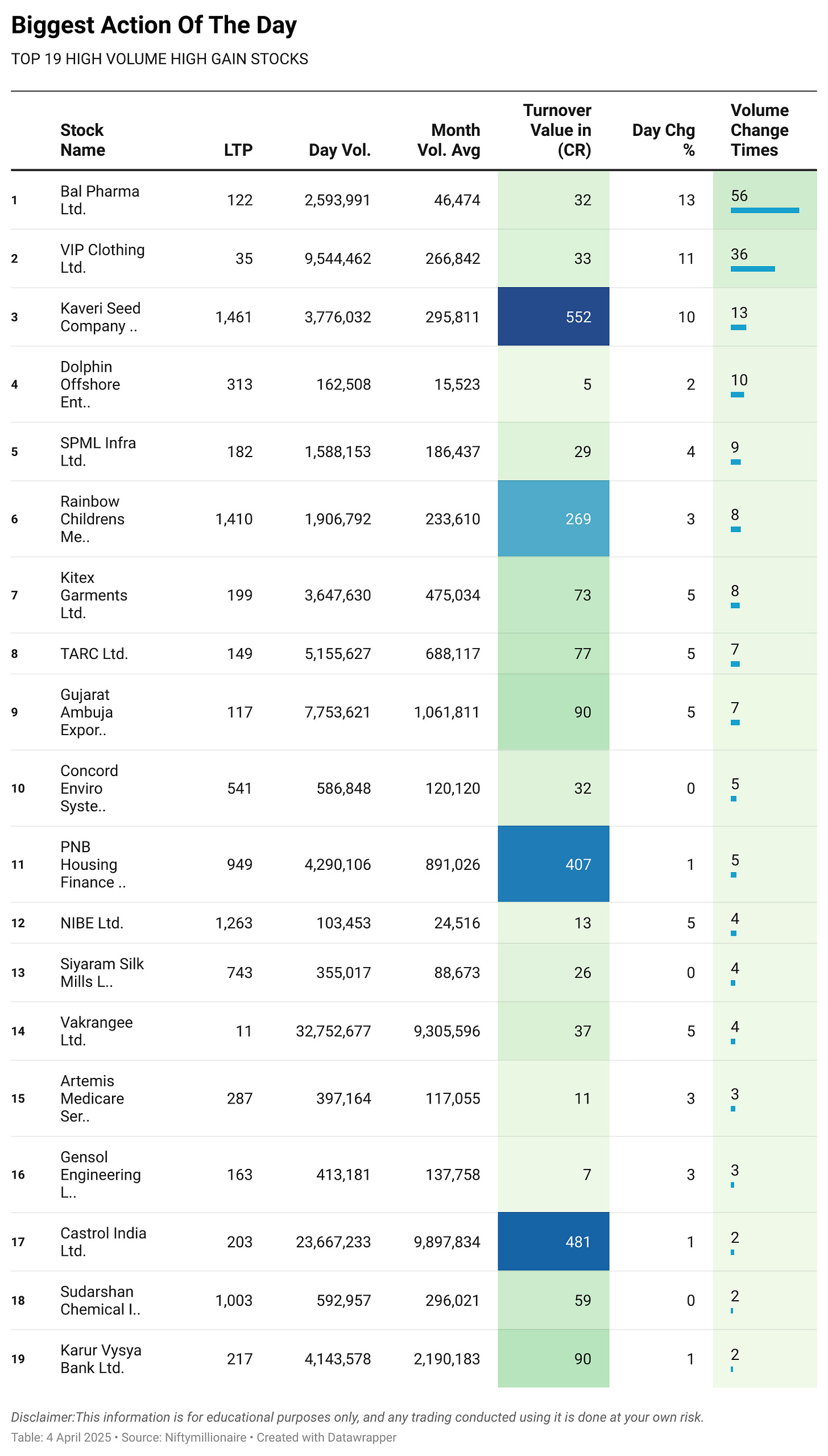Select the Kitex Garments Ltd. stock name
828x1456 pixels.
[94, 595]
